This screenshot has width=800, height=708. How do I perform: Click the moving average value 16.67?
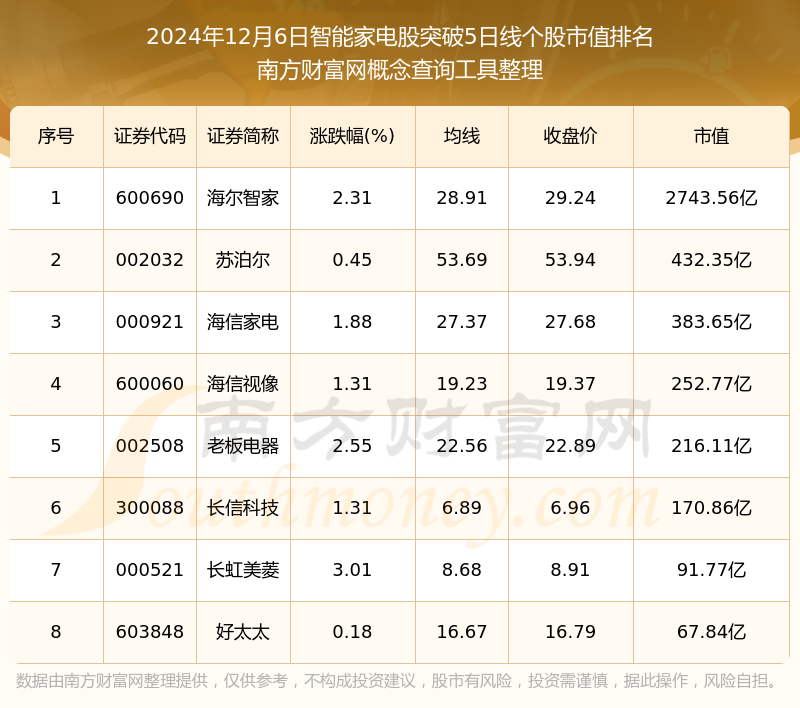[x=462, y=633]
